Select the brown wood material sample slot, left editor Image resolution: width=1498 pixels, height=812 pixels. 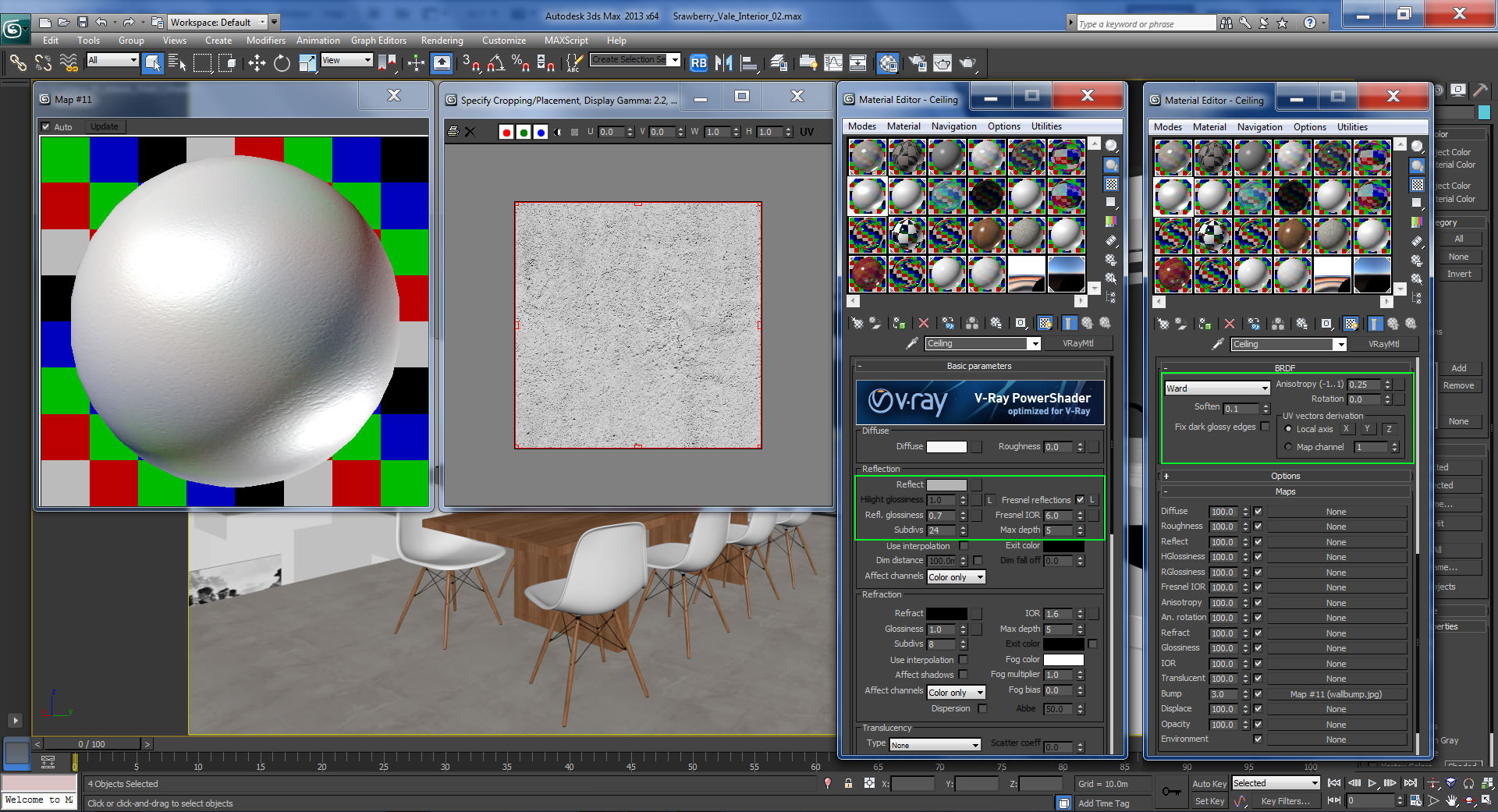(x=986, y=235)
